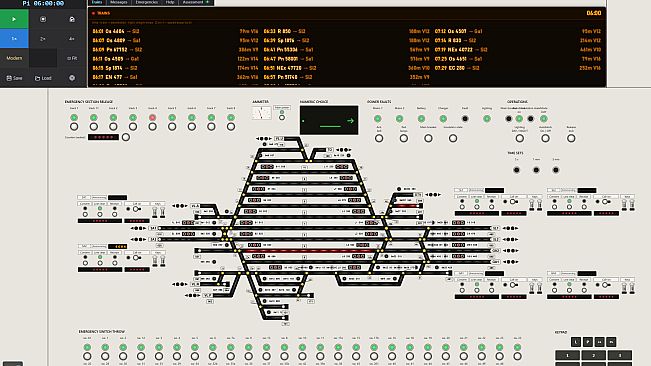Click the green Lighting lamp in Power Faults
651x366 pixels.
[x=487, y=119]
